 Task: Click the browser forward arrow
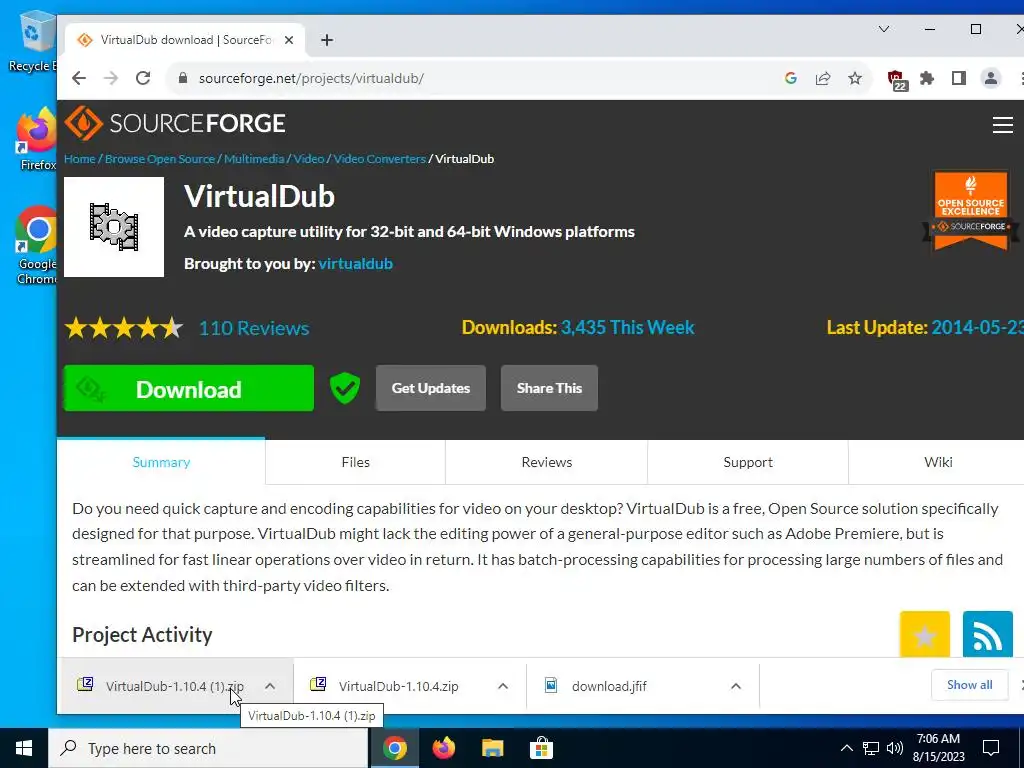[111, 78]
